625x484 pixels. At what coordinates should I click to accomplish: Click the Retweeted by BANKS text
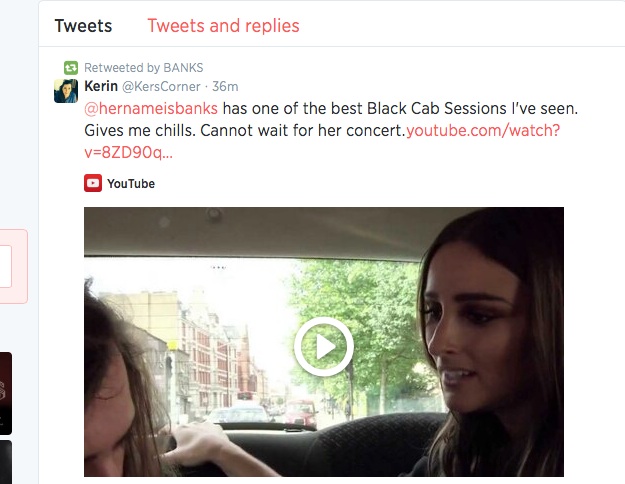pyautogui.click(x=143, y=68)
